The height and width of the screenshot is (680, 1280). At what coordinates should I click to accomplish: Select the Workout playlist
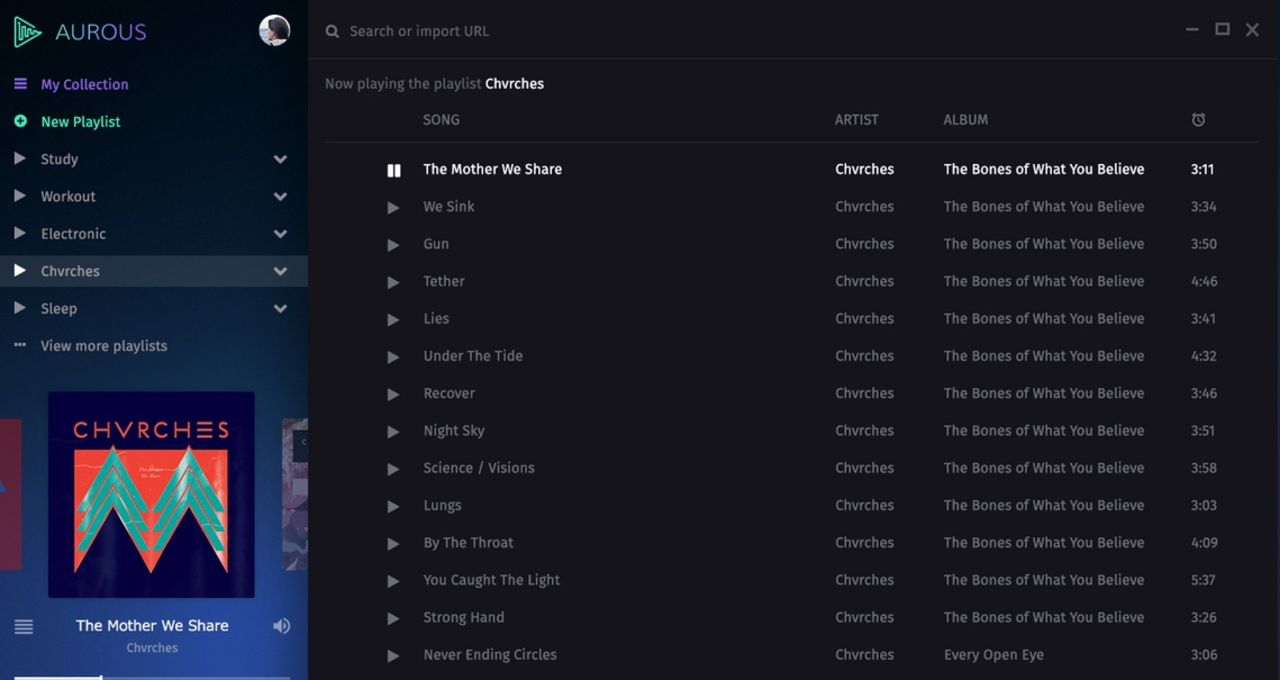[x=67, y=196]
